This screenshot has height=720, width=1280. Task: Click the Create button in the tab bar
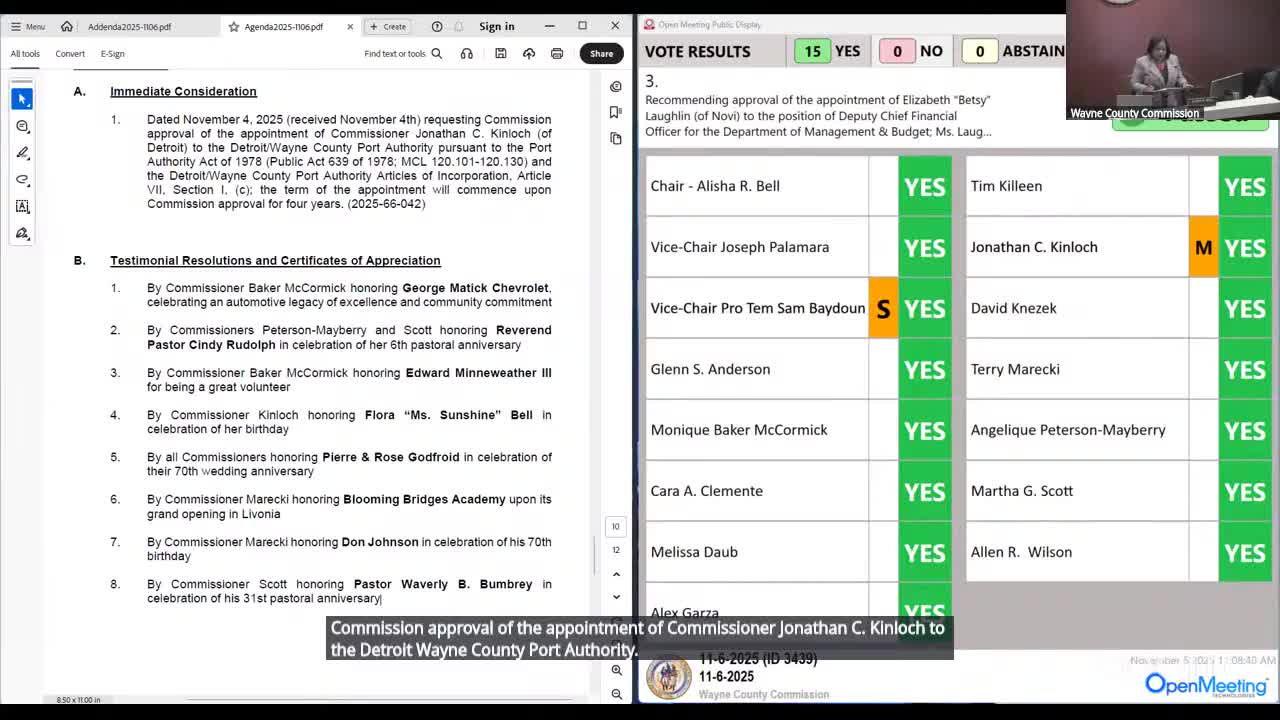388,26
